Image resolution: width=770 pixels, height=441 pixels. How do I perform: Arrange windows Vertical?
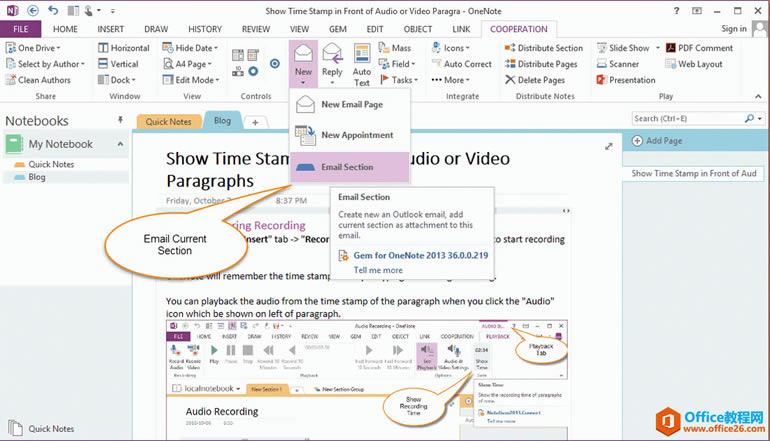click(x=118, y=64)
